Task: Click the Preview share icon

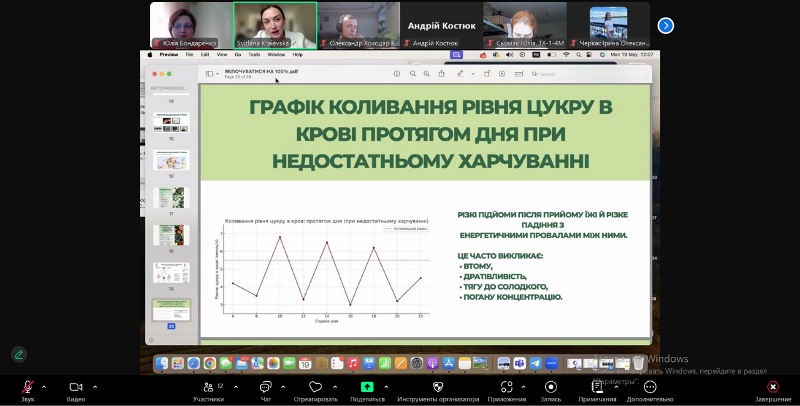Action: coord(441,74)
